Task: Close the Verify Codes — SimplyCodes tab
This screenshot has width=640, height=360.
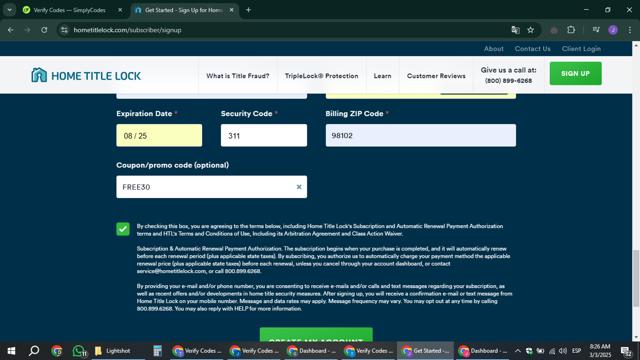Action: 120,10
